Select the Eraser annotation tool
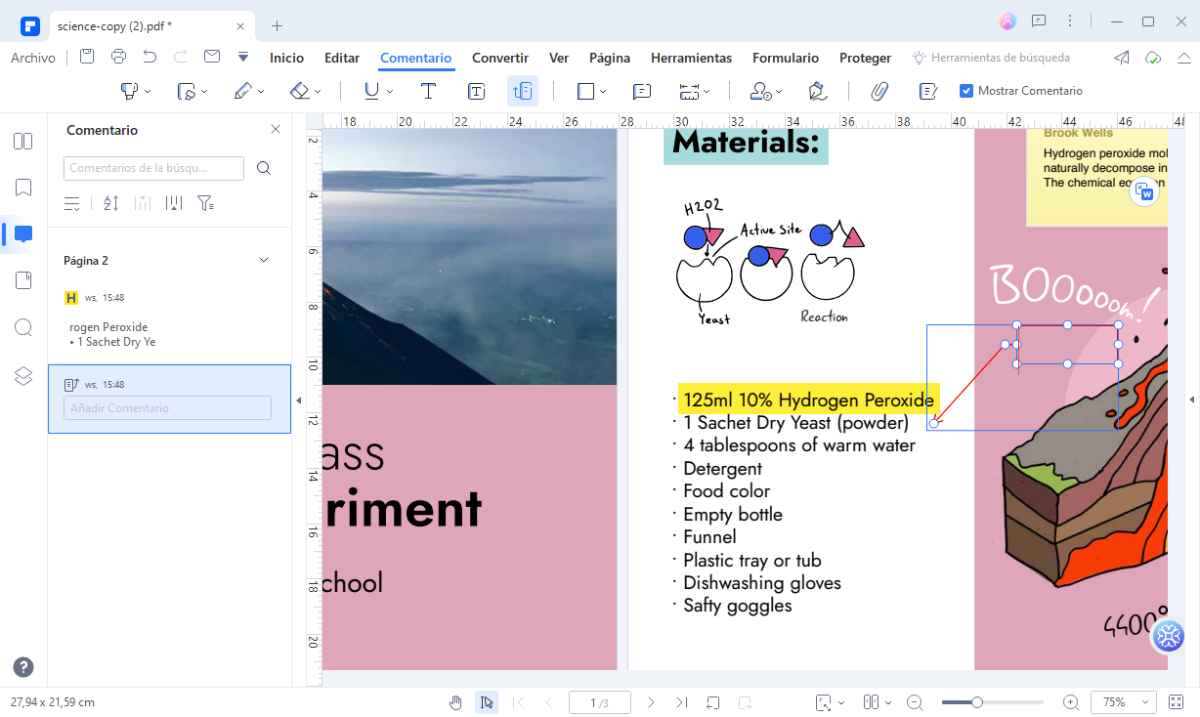This screenshot has width=1200, height=717. [300, 90]
